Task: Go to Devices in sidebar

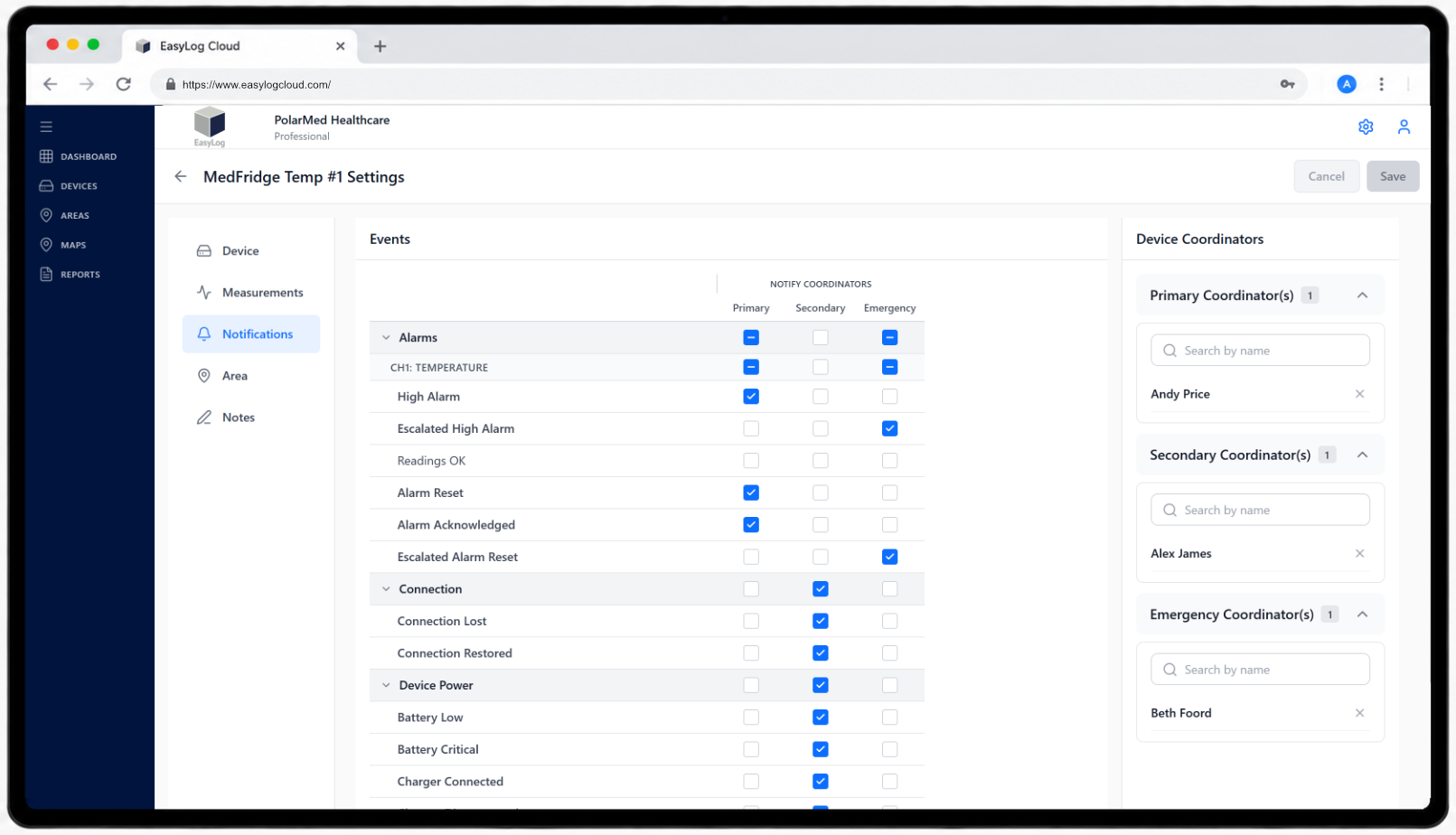Action: tap(69, 186)
